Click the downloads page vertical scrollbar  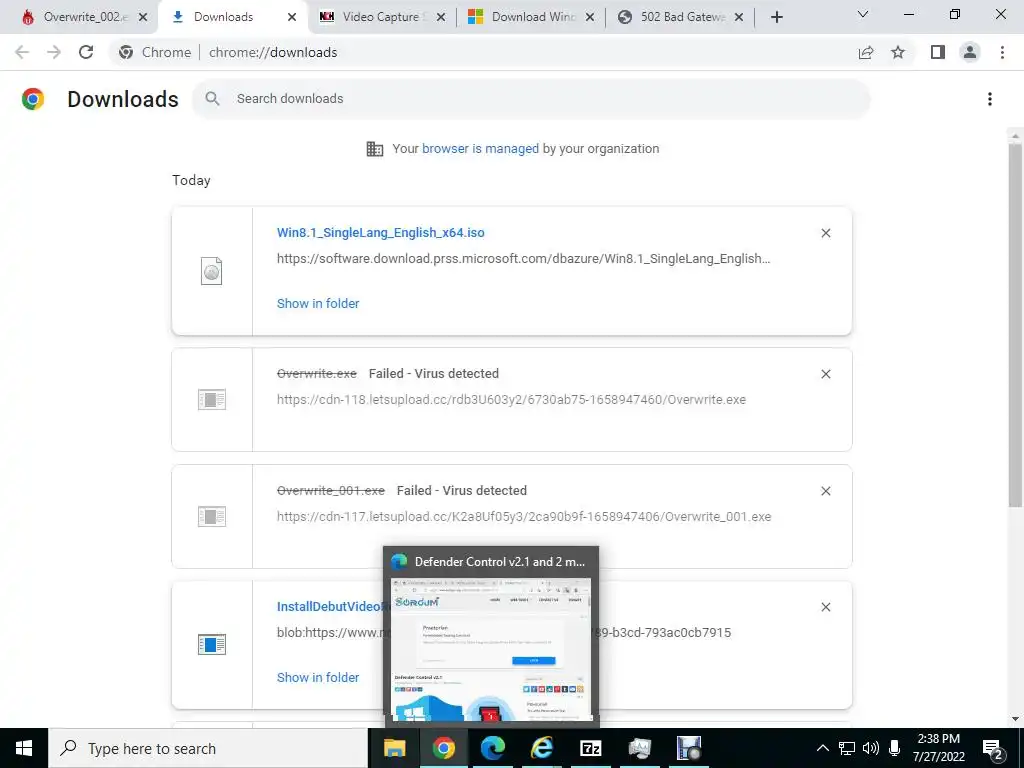tap(1015, 325)
